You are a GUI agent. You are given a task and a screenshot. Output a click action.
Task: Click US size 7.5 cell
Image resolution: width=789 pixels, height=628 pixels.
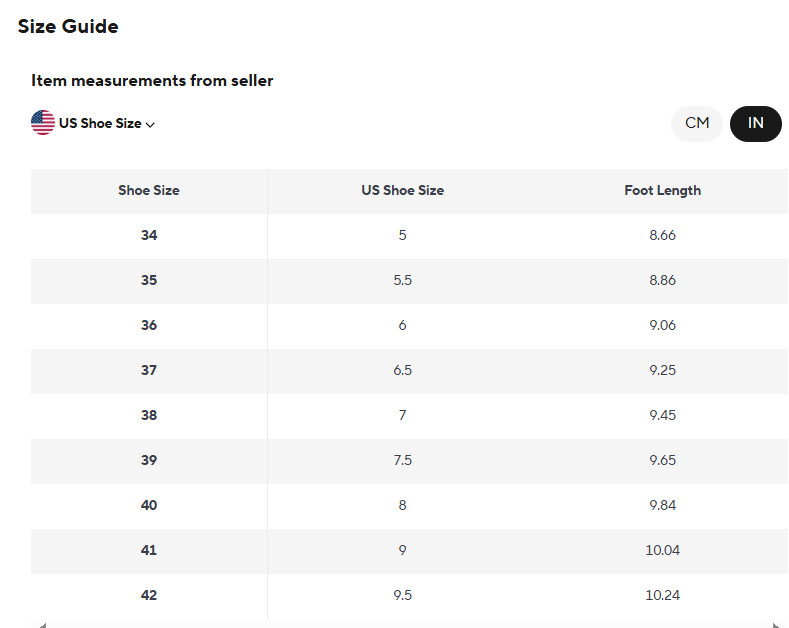pyautogui.click(x=402, y=460)
